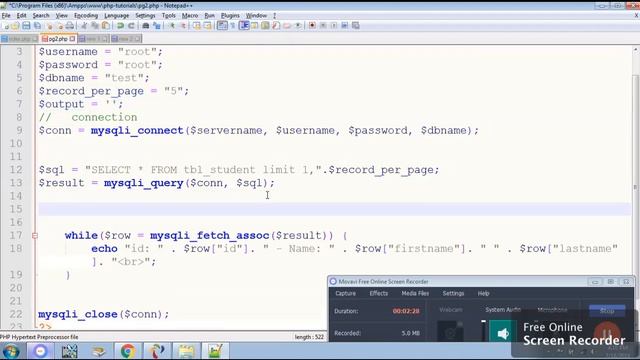Create a new file from the toolbar
This screenshot has height=360, width=640.
7,26
